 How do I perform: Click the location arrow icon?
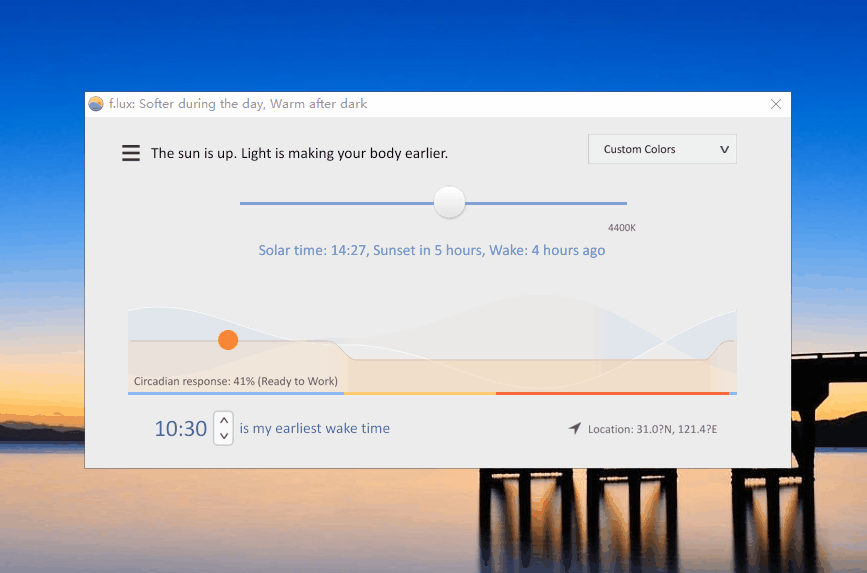point(575,429)
